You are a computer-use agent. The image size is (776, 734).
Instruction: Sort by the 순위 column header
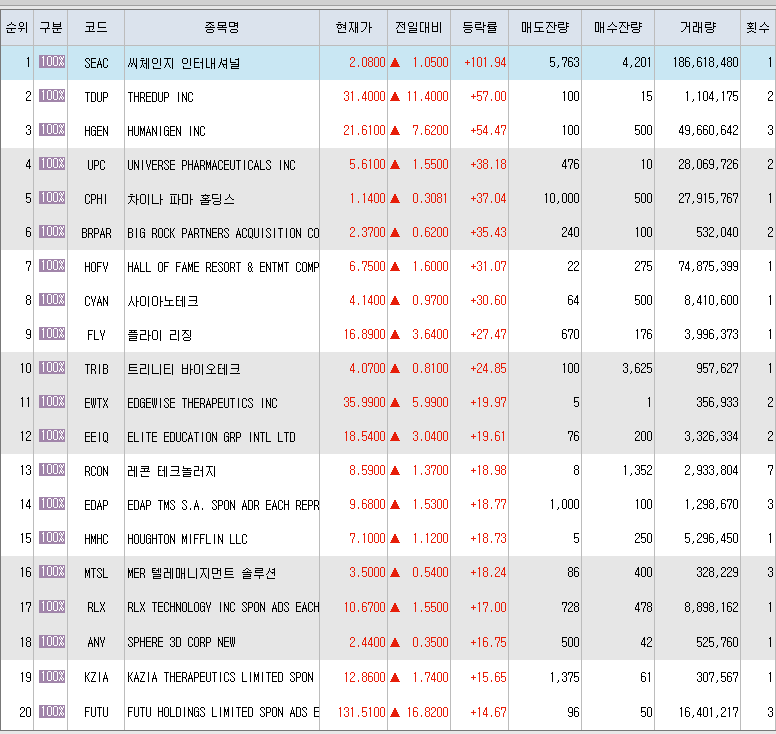17,27
